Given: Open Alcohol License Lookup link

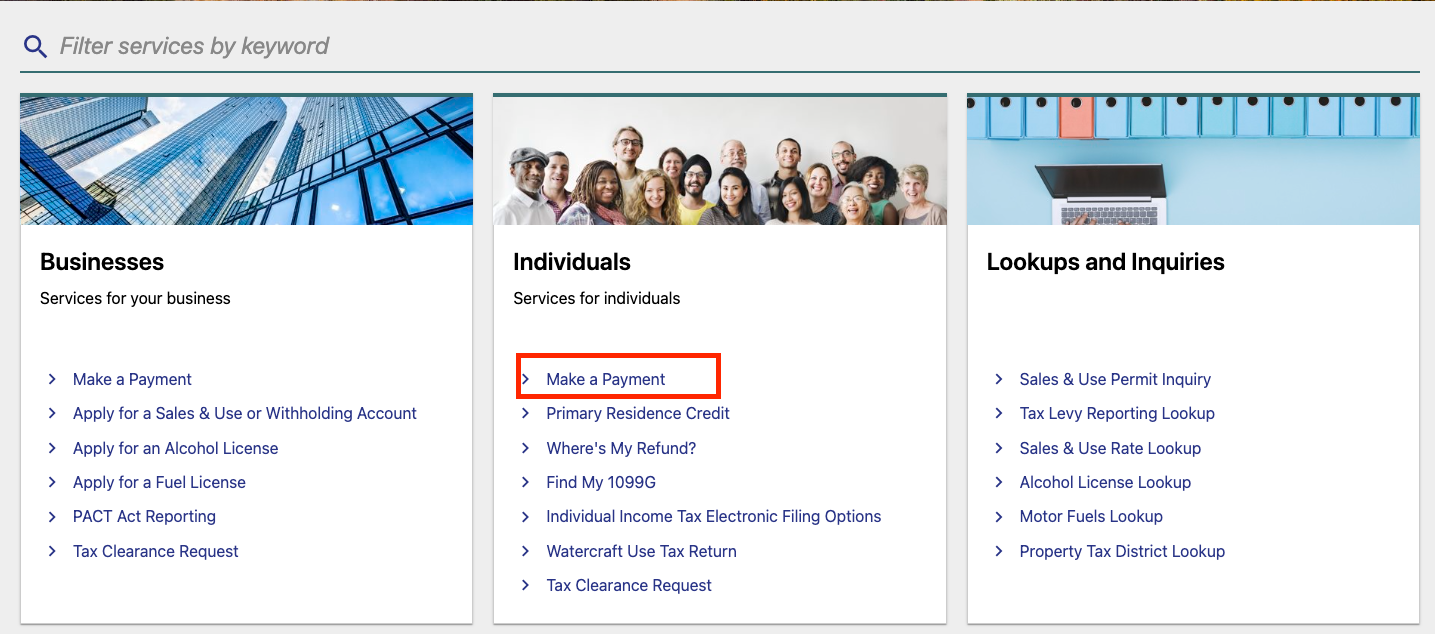Looking at the screenshot, I should pos(1105,482).
